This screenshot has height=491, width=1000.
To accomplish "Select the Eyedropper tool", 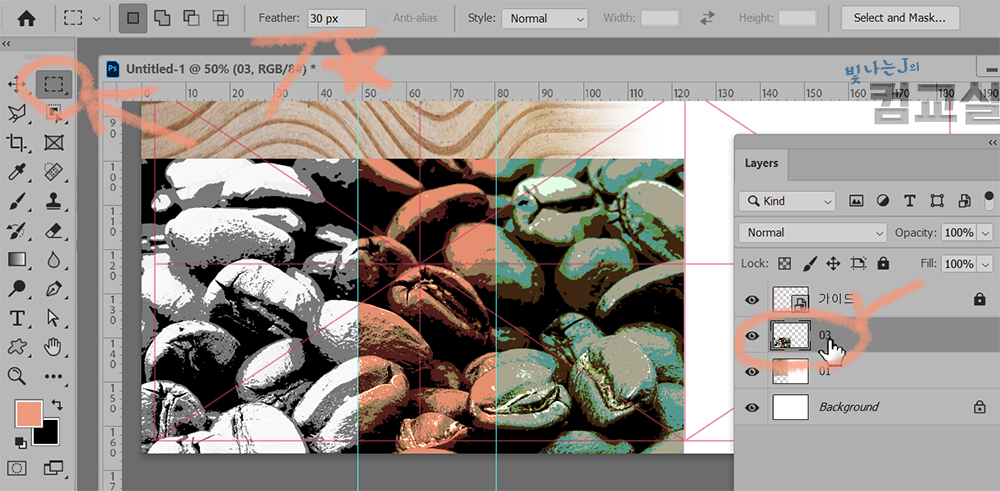I will coord(16,172).
